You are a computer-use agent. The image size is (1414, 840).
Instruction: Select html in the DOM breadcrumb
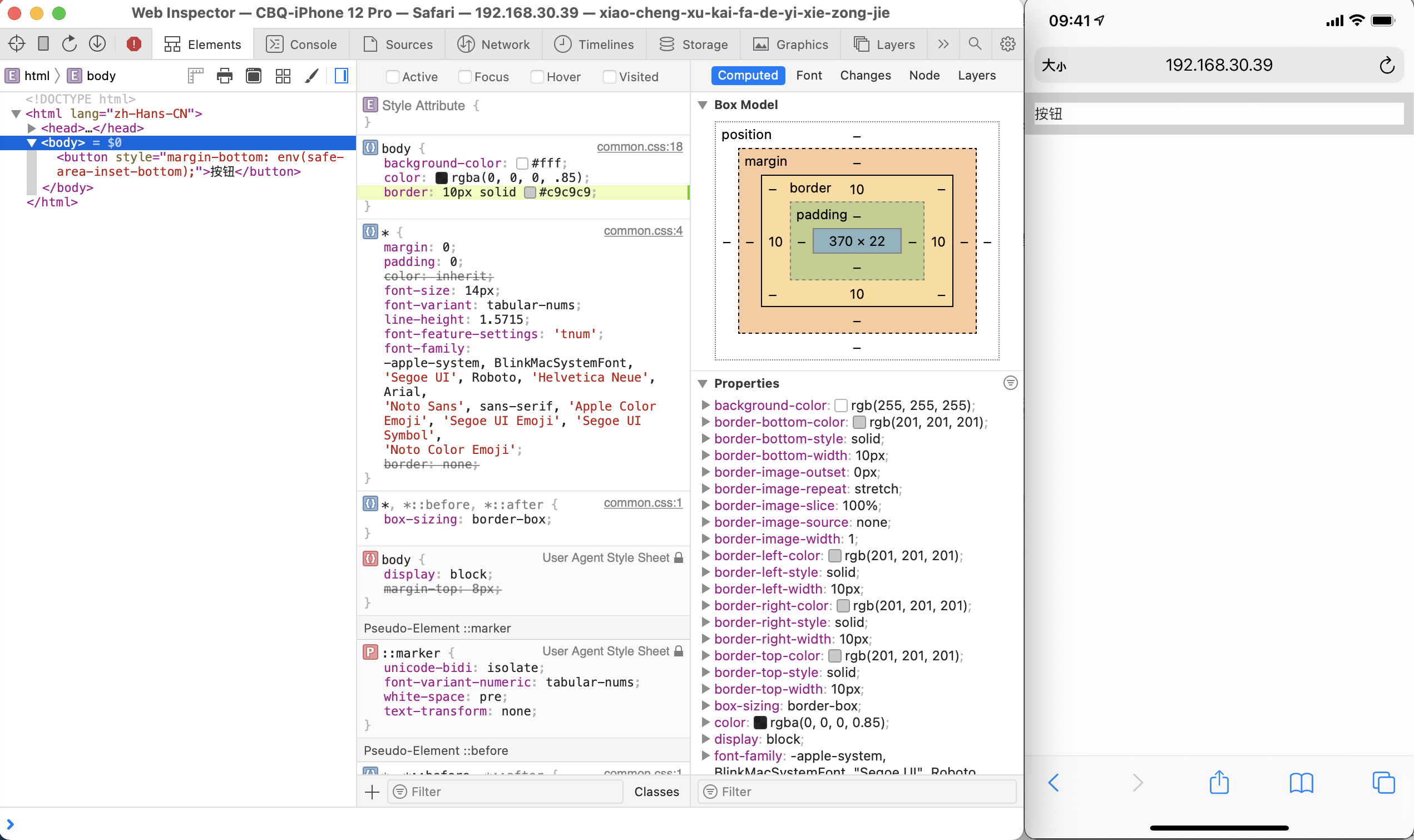click(28, 76)
